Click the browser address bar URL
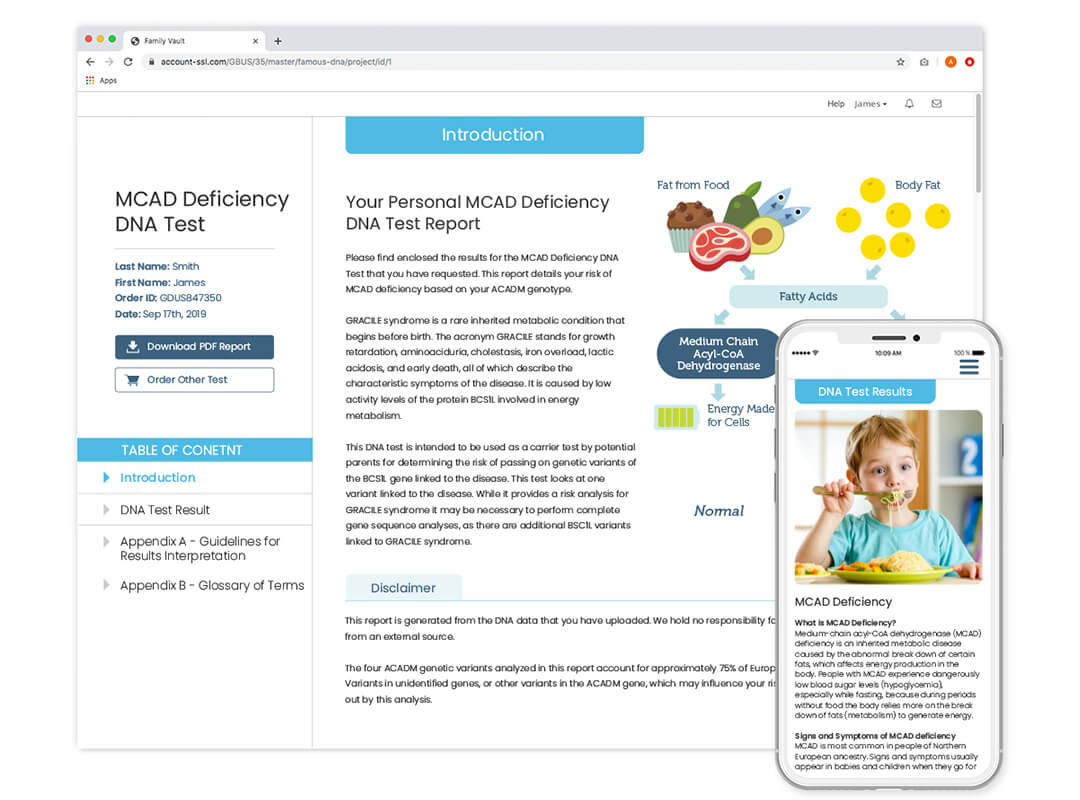The height and width of the screenshot is (800, 1080). [276, 62]
